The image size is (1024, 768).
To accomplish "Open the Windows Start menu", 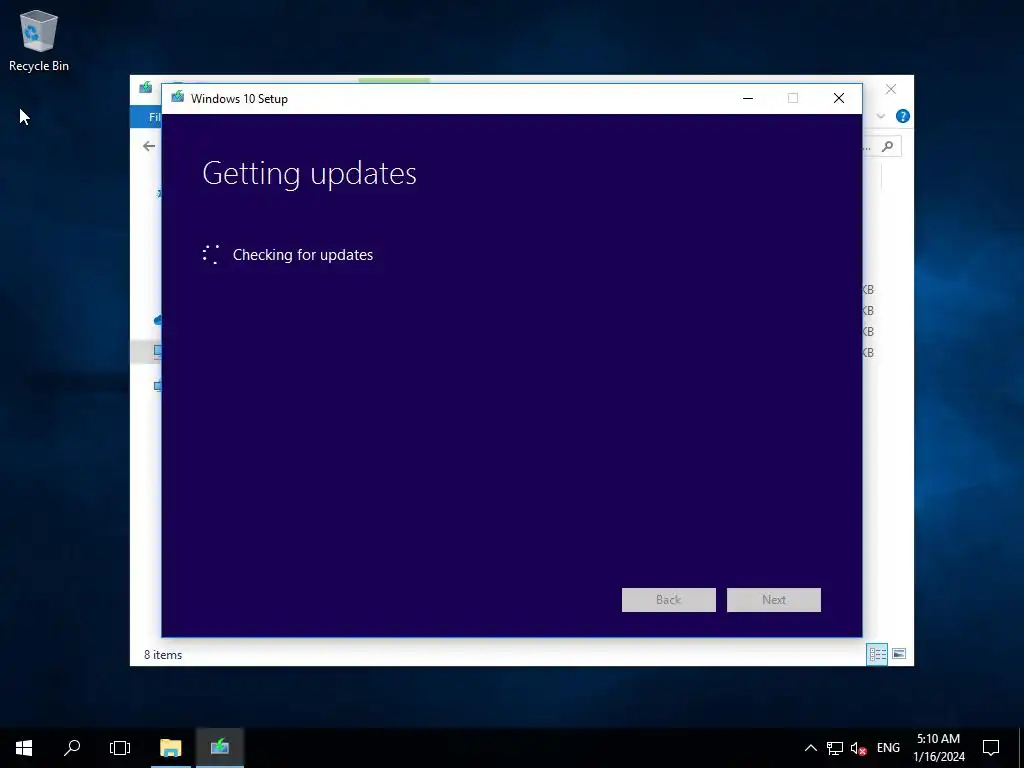I will (24, 748).
